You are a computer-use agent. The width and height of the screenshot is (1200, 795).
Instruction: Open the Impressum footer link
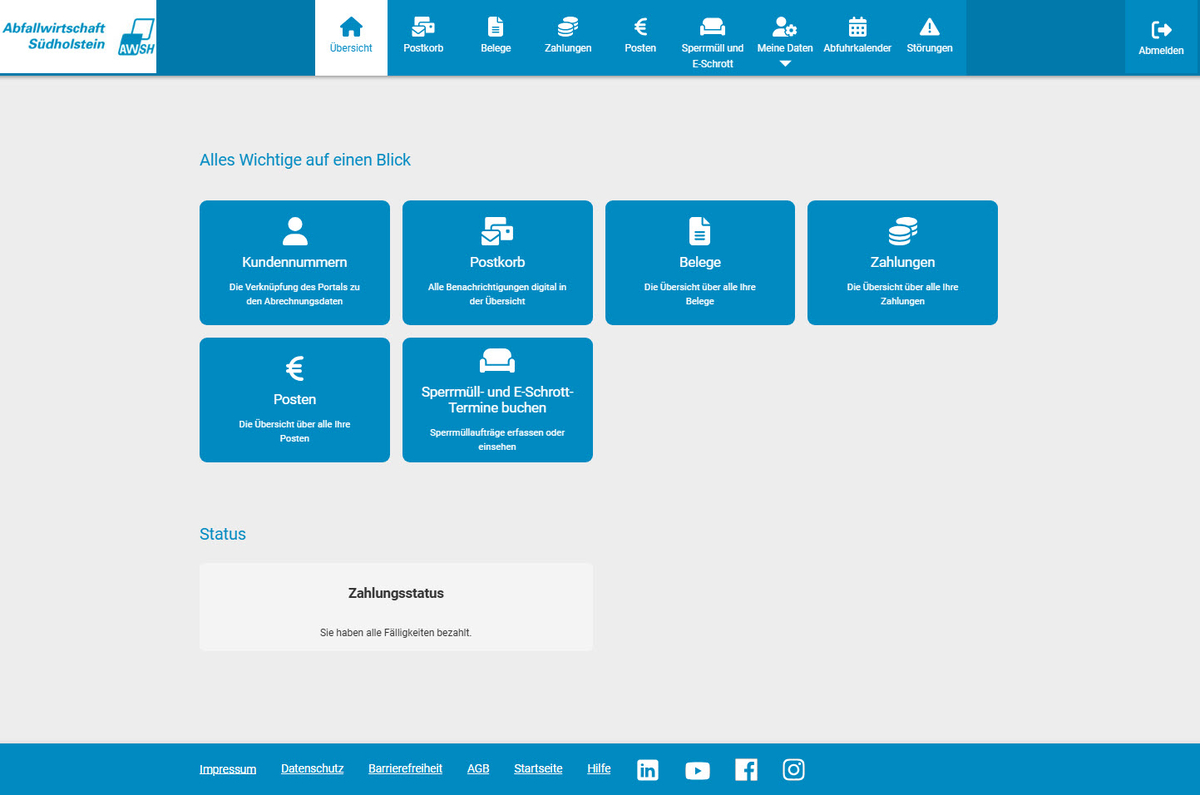[x=228, y=769]
